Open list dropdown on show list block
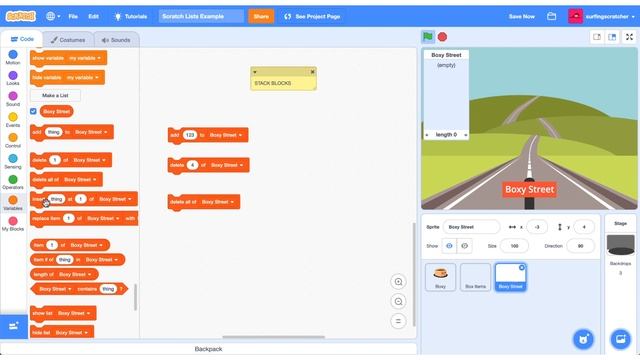The height and width of the screenshot is (360, 640). click(88, 313)
